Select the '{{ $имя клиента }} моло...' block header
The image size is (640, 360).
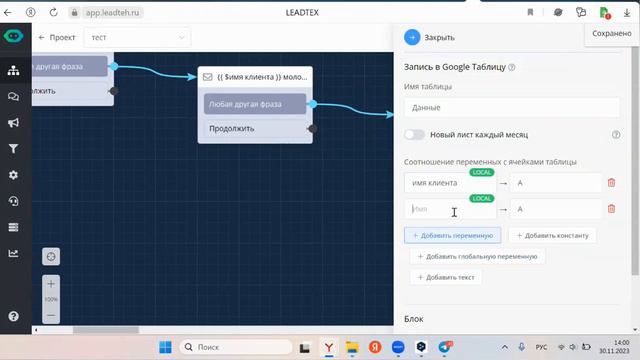[x=255, y=77]
